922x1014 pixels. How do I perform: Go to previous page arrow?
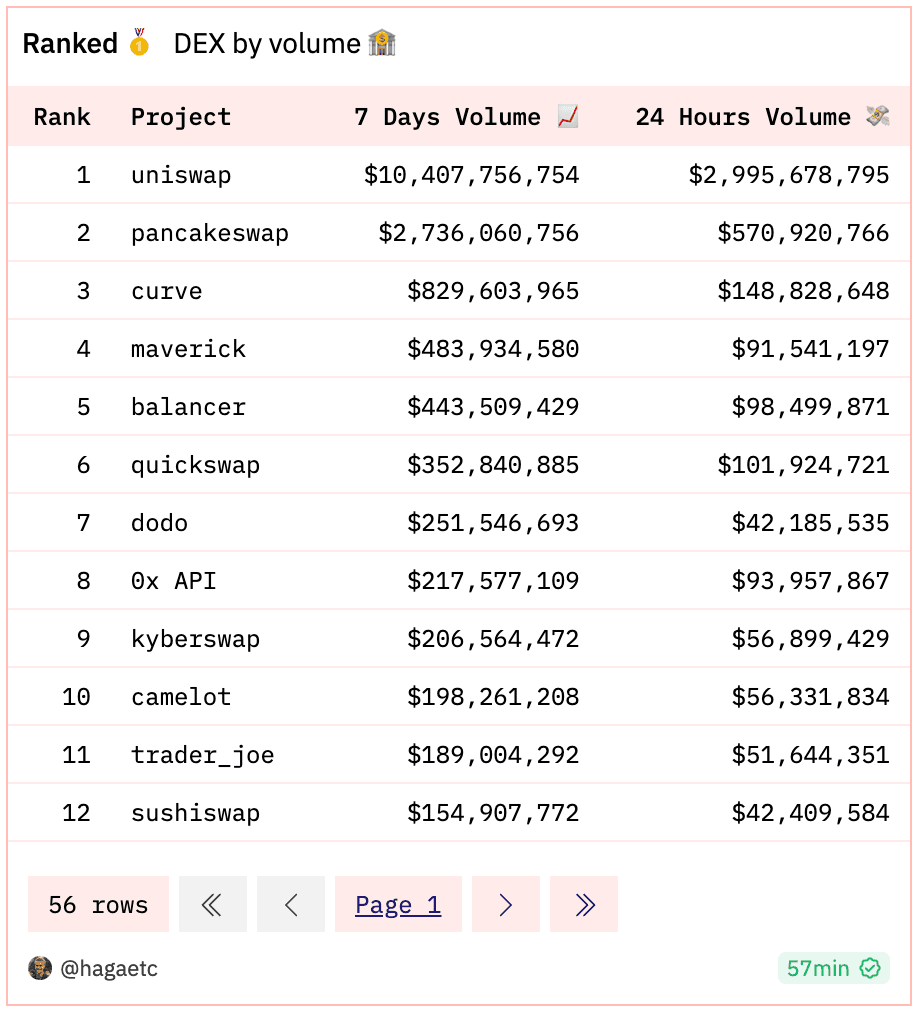(291, 905)
